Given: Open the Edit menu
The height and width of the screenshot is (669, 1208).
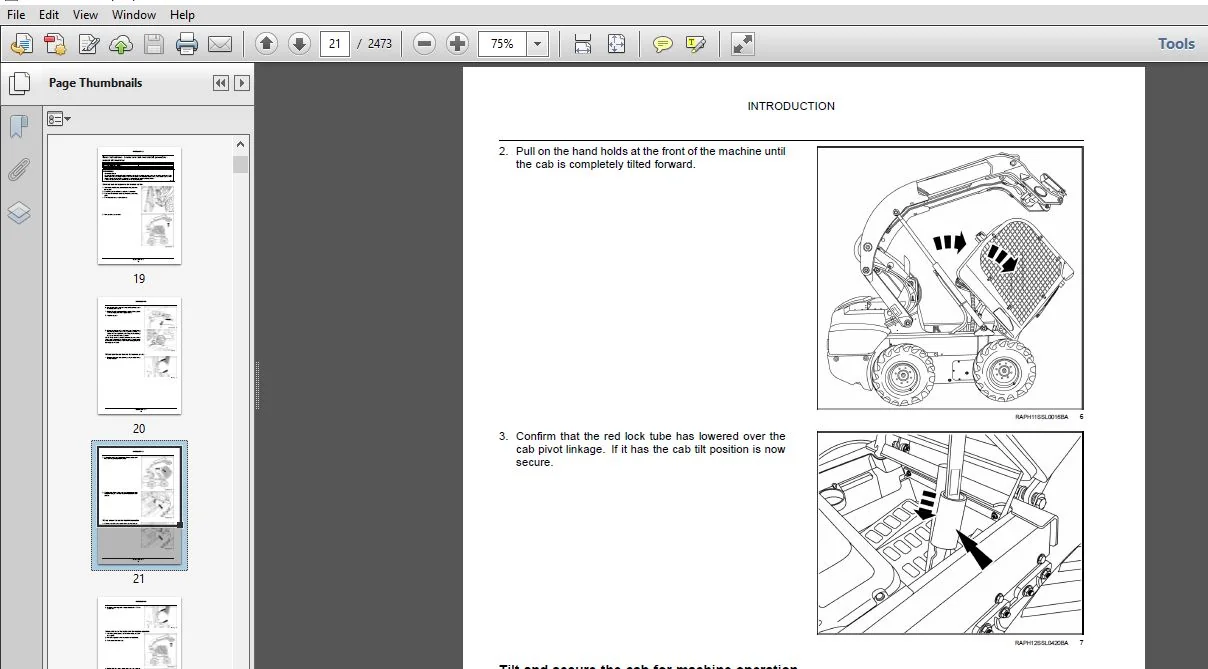Looking at the screenshot, I should (x=48, y=15).
